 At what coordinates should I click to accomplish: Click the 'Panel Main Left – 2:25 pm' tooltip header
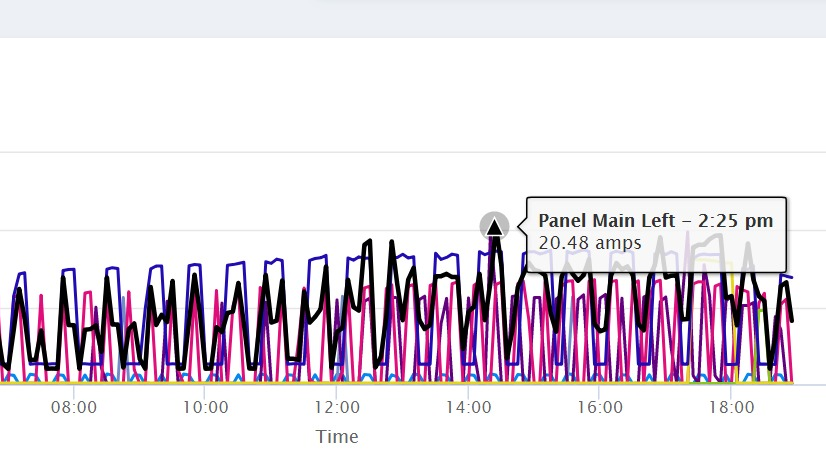(x=656, y=220)
